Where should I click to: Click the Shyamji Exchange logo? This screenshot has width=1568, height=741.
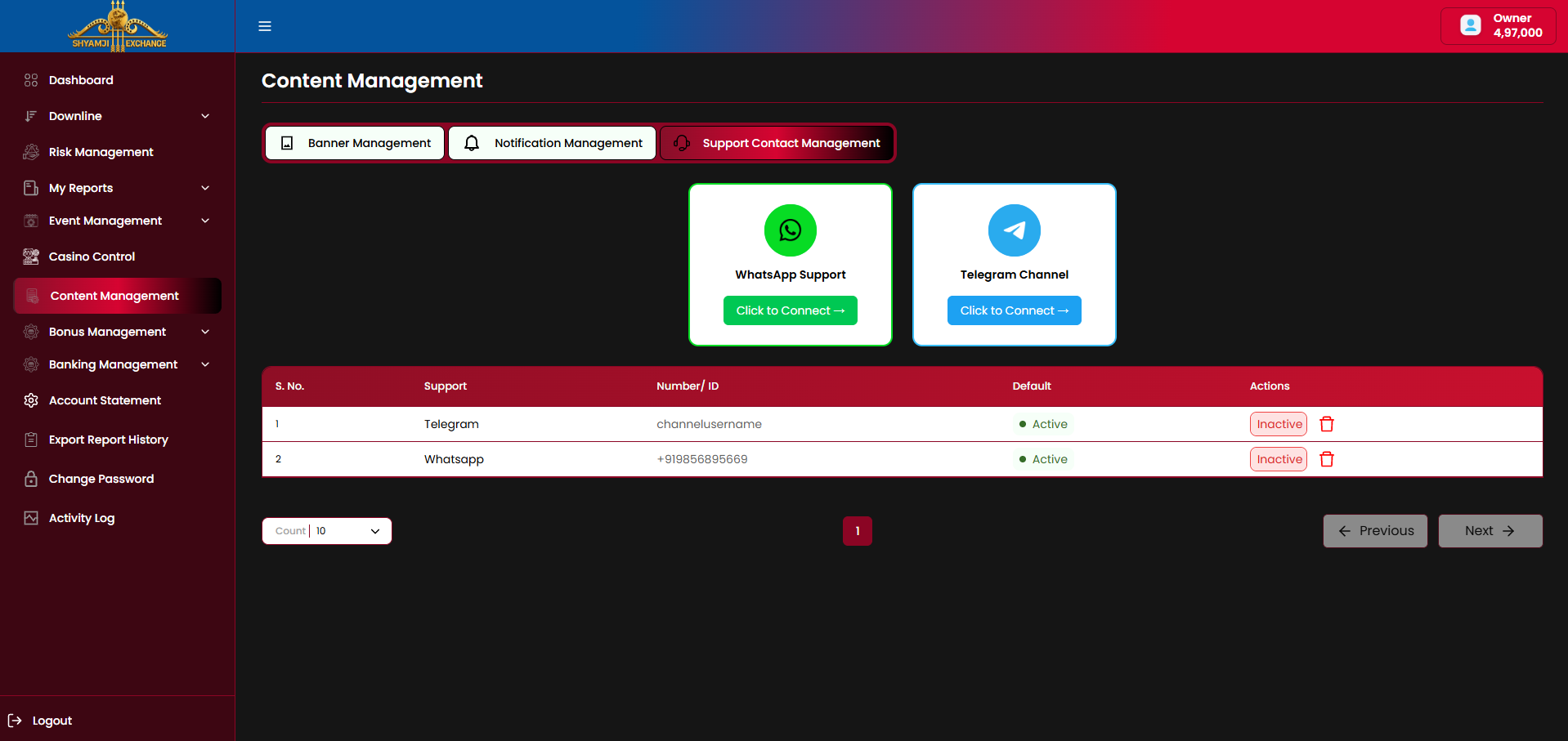[x=119, y=26]
